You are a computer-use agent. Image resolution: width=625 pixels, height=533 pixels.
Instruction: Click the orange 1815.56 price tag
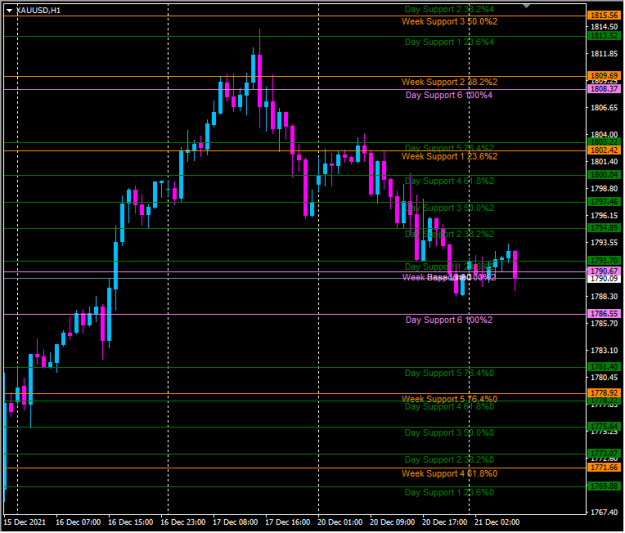[604, 16]
